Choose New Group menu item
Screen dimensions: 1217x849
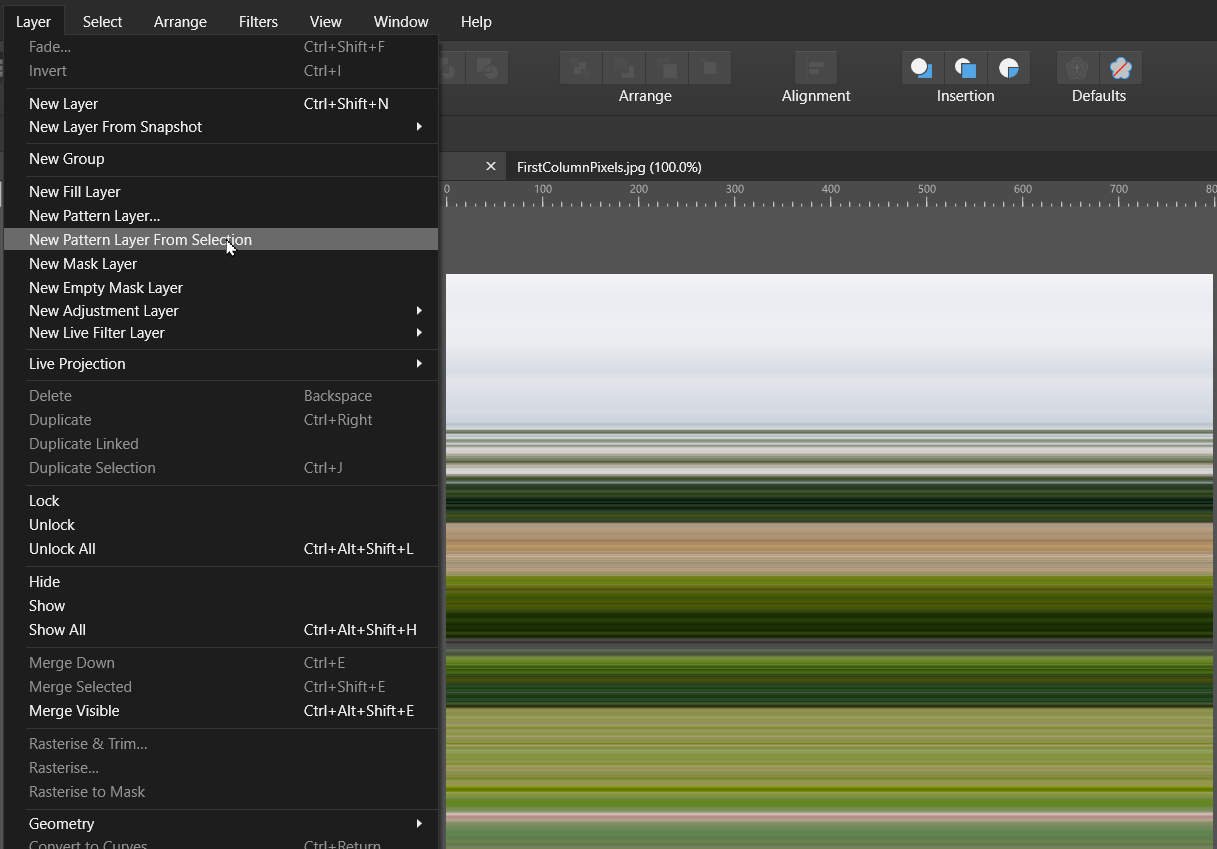tap(221, 159)
